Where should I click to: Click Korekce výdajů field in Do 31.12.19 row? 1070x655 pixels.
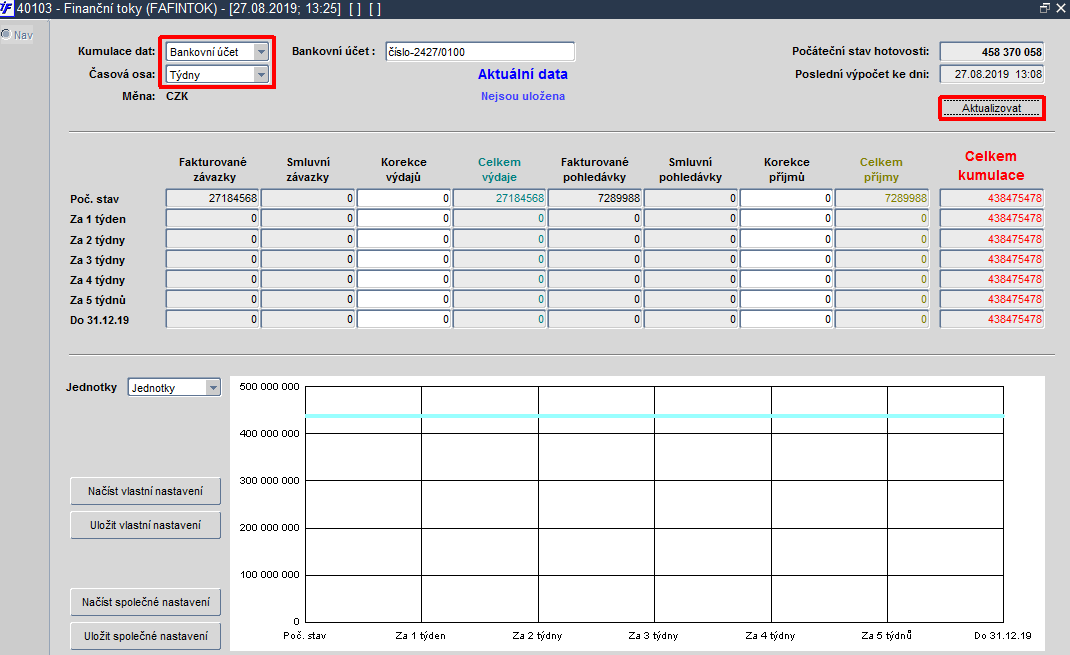[403, 319]
